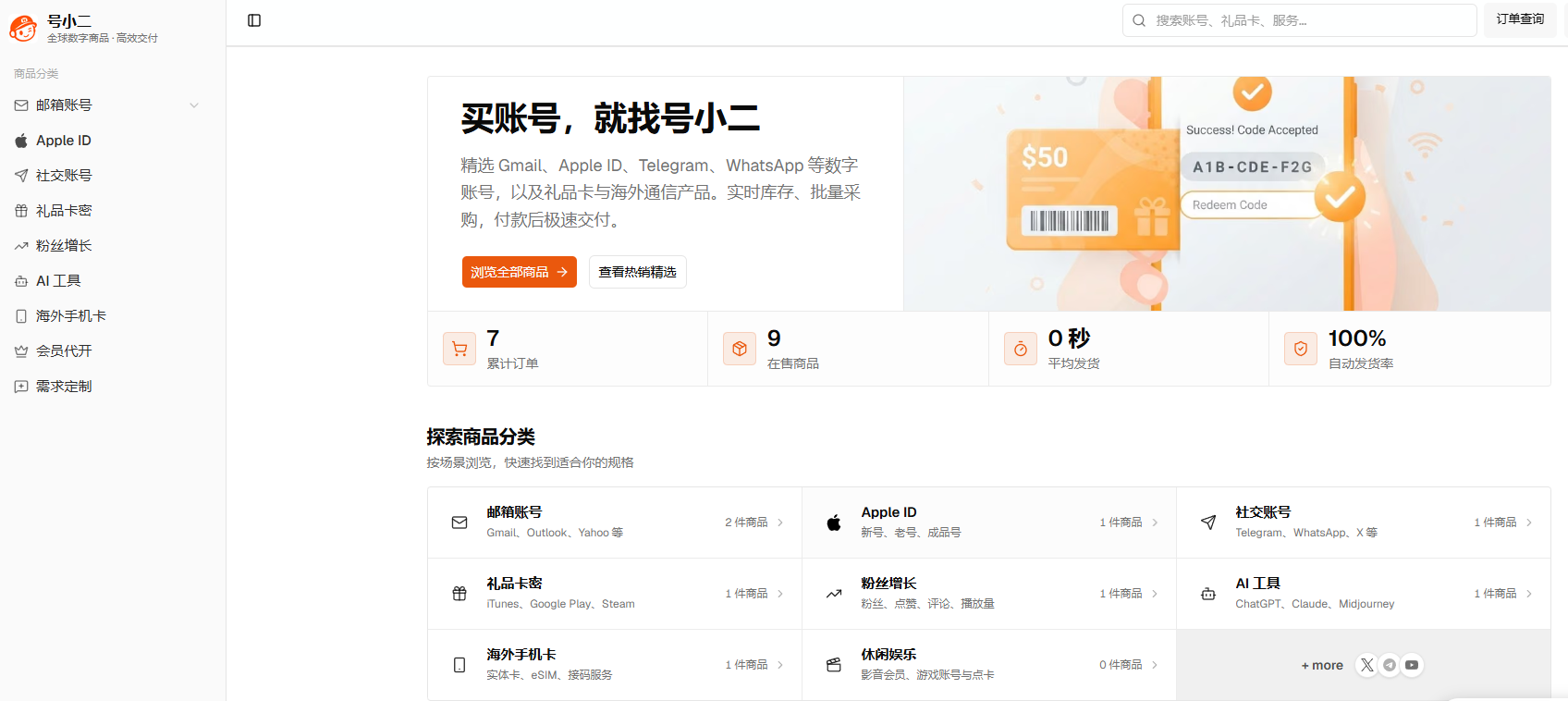Click the phone icon beside 海外手机卡 in sidebar
The image size is (1568, 701).
pos(21,316)
